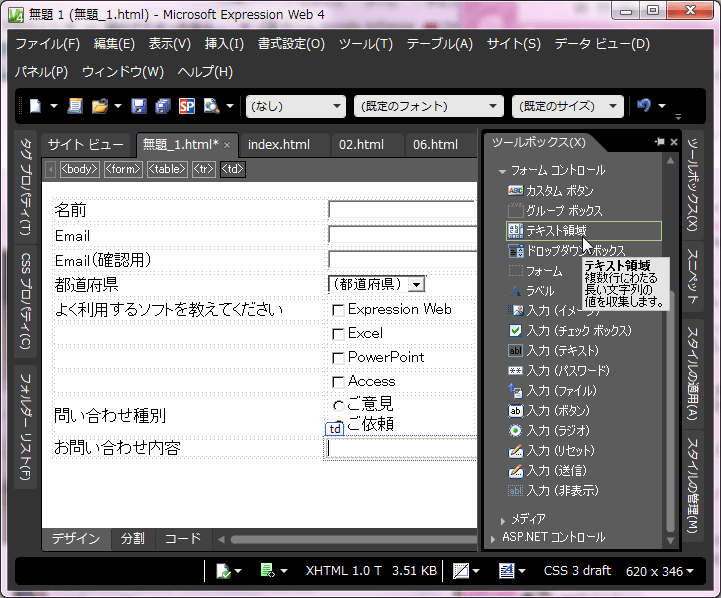721x598 pixels.
Task: Check the Excel checkbox
Action: [338, 334]
